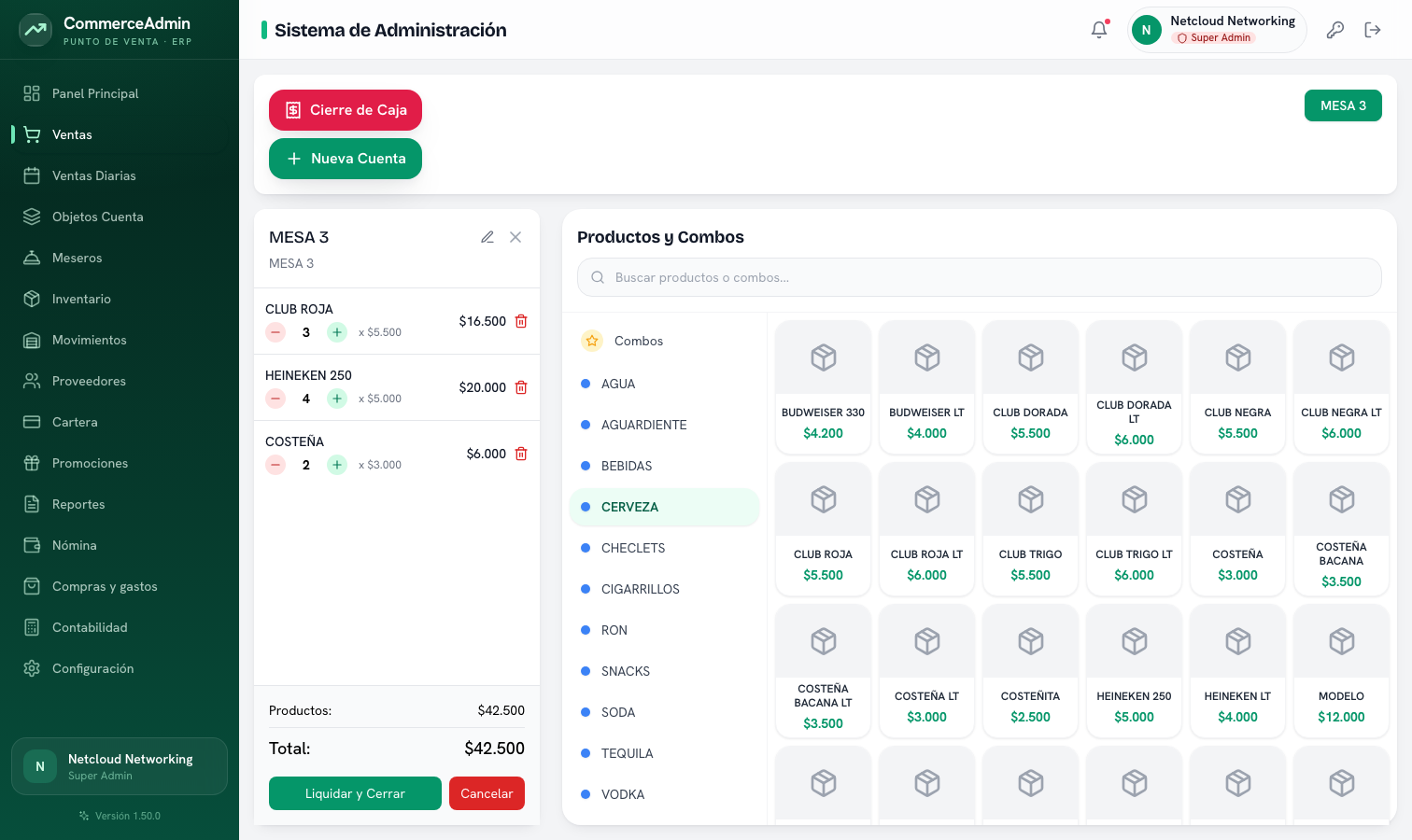
Task: Click the key icon in the header
Action: [x=1335, y=30]
